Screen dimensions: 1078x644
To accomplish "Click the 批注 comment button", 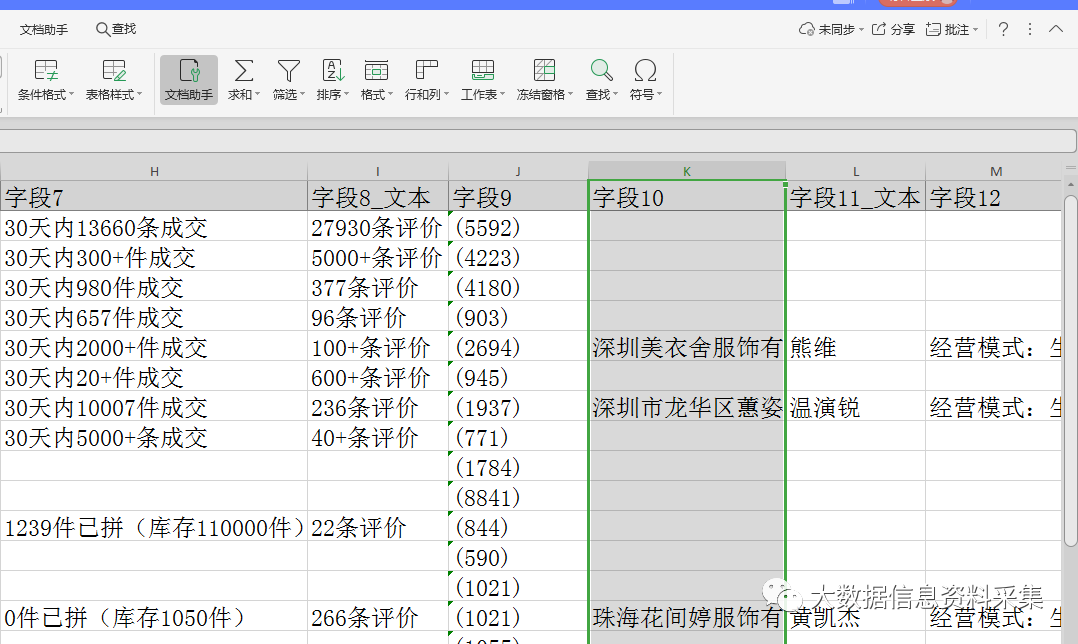I will pyautogui.click(x=952, y=29).
